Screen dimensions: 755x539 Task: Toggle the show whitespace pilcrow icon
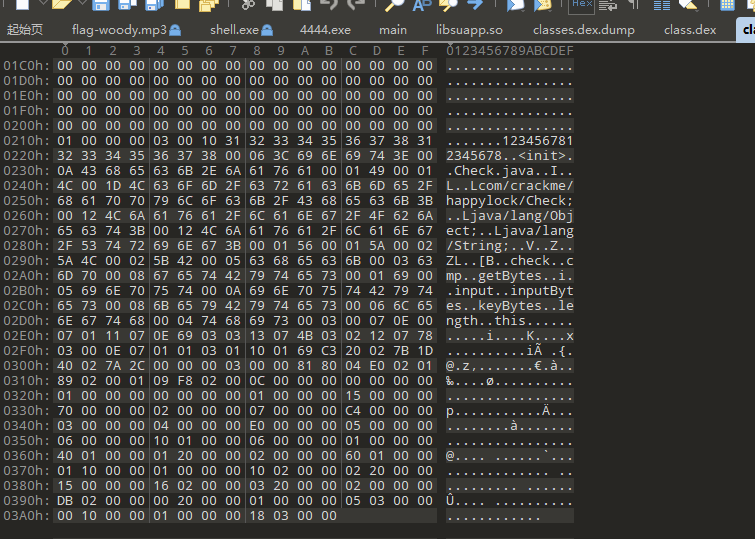click(634, 4)
